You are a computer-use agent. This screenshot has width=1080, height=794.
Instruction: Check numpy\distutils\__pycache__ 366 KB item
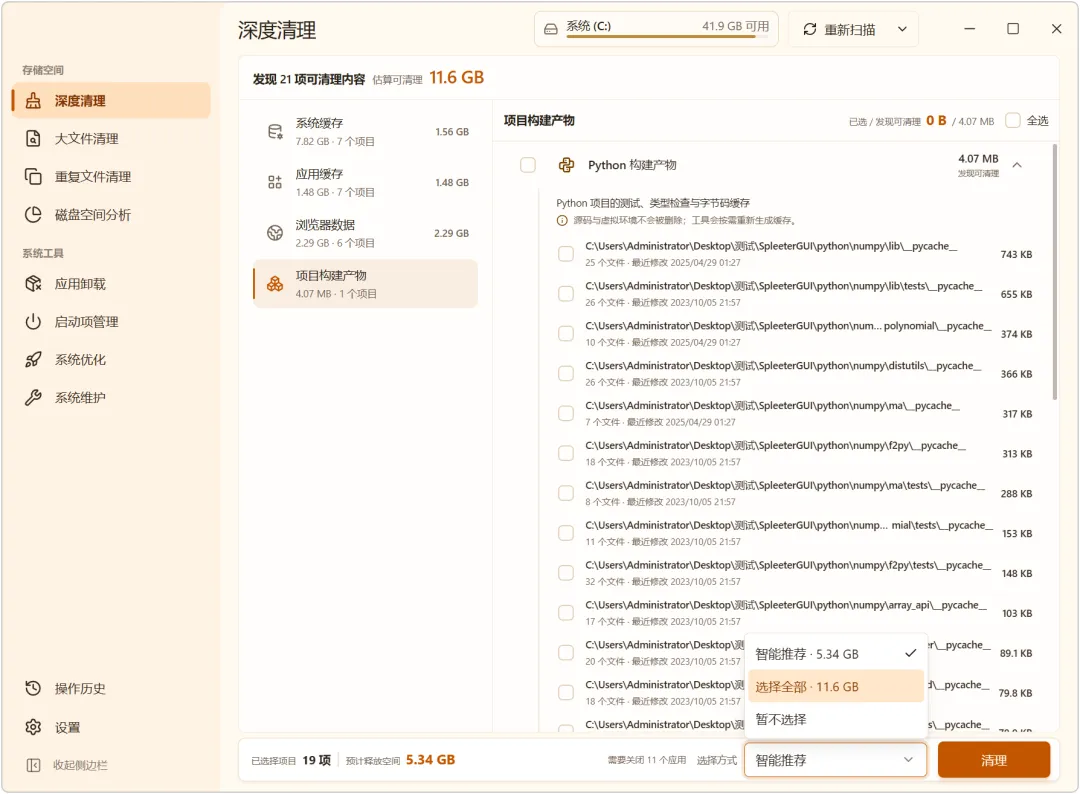pyautogui.click(x=565, y=373)
